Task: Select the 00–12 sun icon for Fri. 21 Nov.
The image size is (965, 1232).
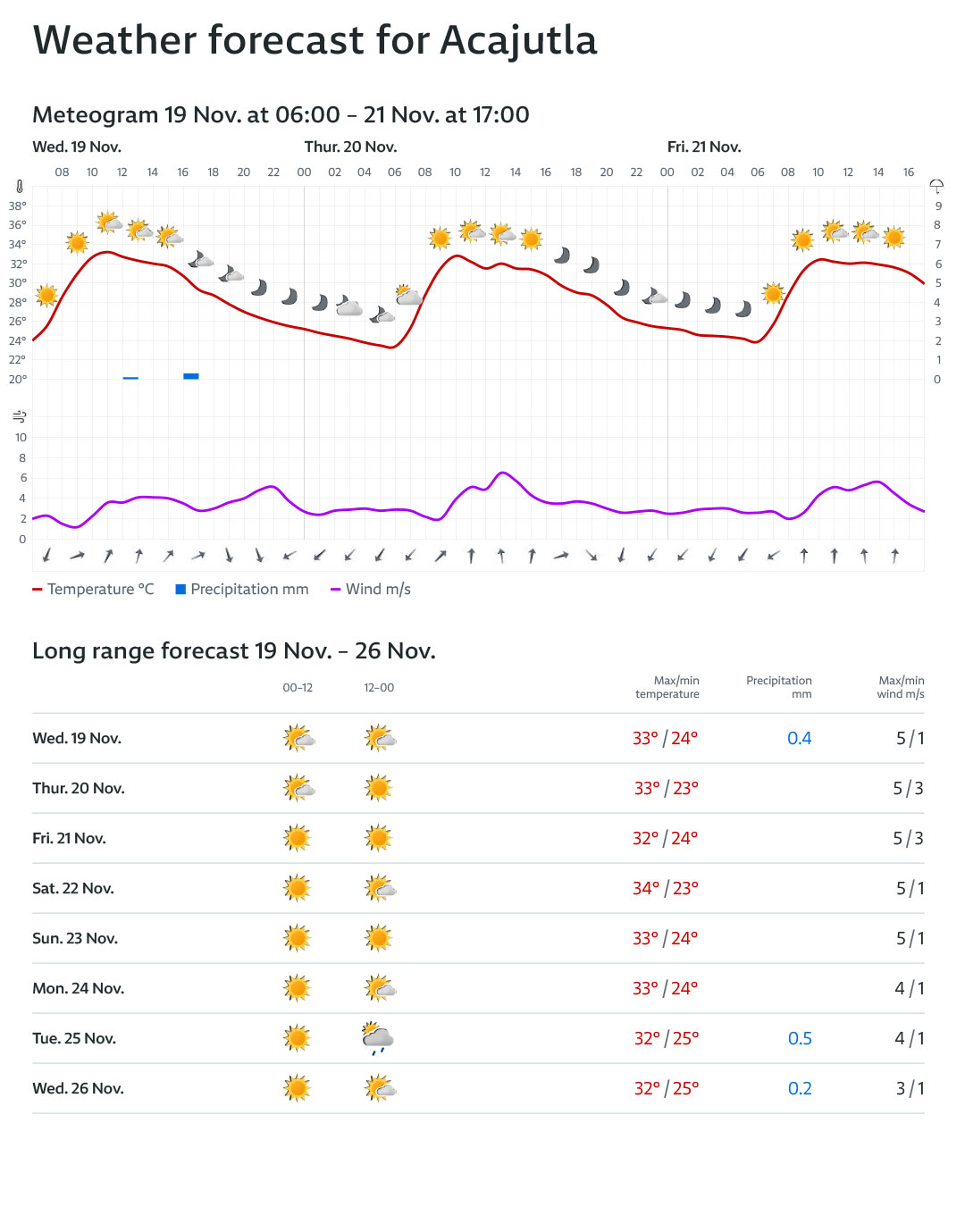Action: 297,838
